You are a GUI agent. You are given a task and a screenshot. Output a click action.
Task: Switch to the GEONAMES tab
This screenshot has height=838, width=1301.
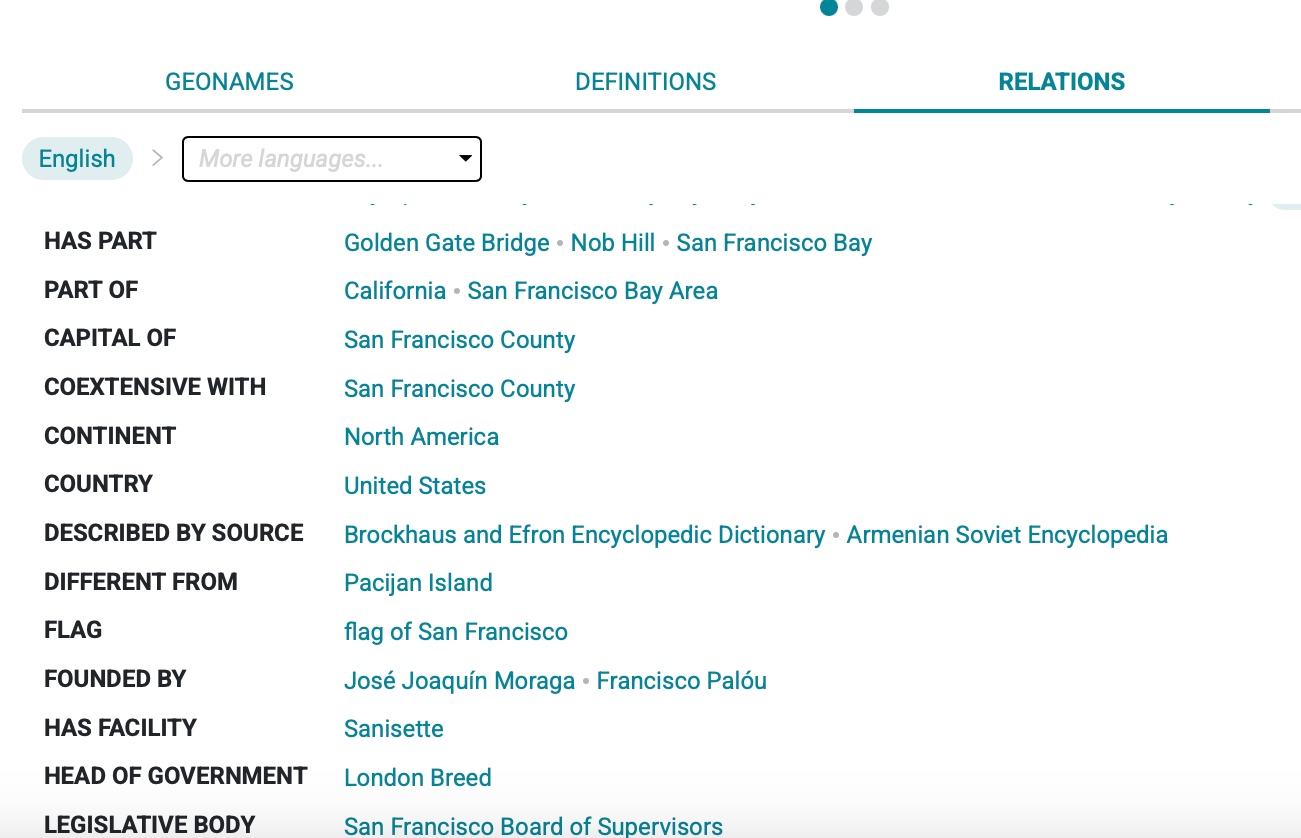click(x=229, y=82)
